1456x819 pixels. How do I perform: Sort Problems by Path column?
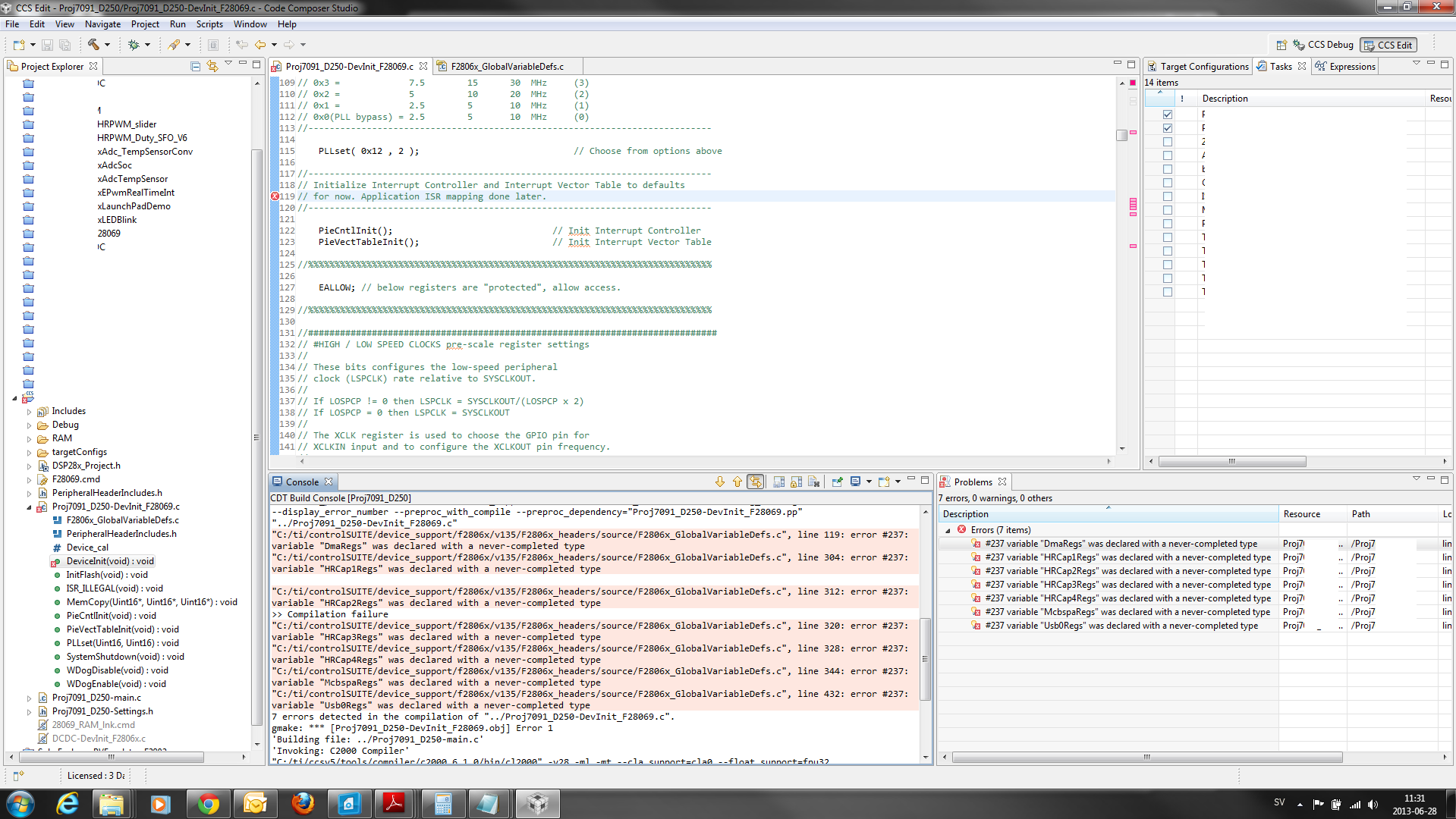pyautogui.click(x=1393, y=514)
